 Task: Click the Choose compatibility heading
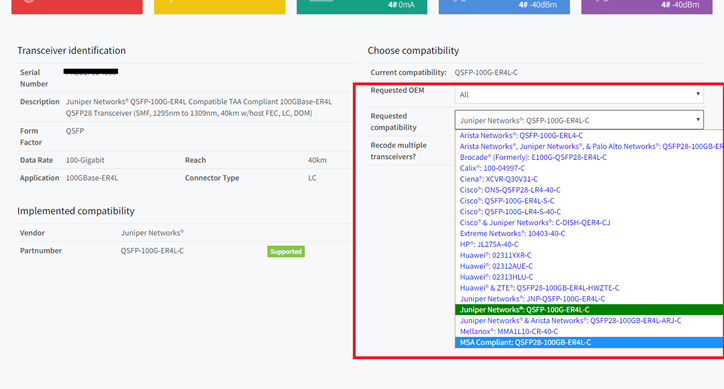coord(413,50)
